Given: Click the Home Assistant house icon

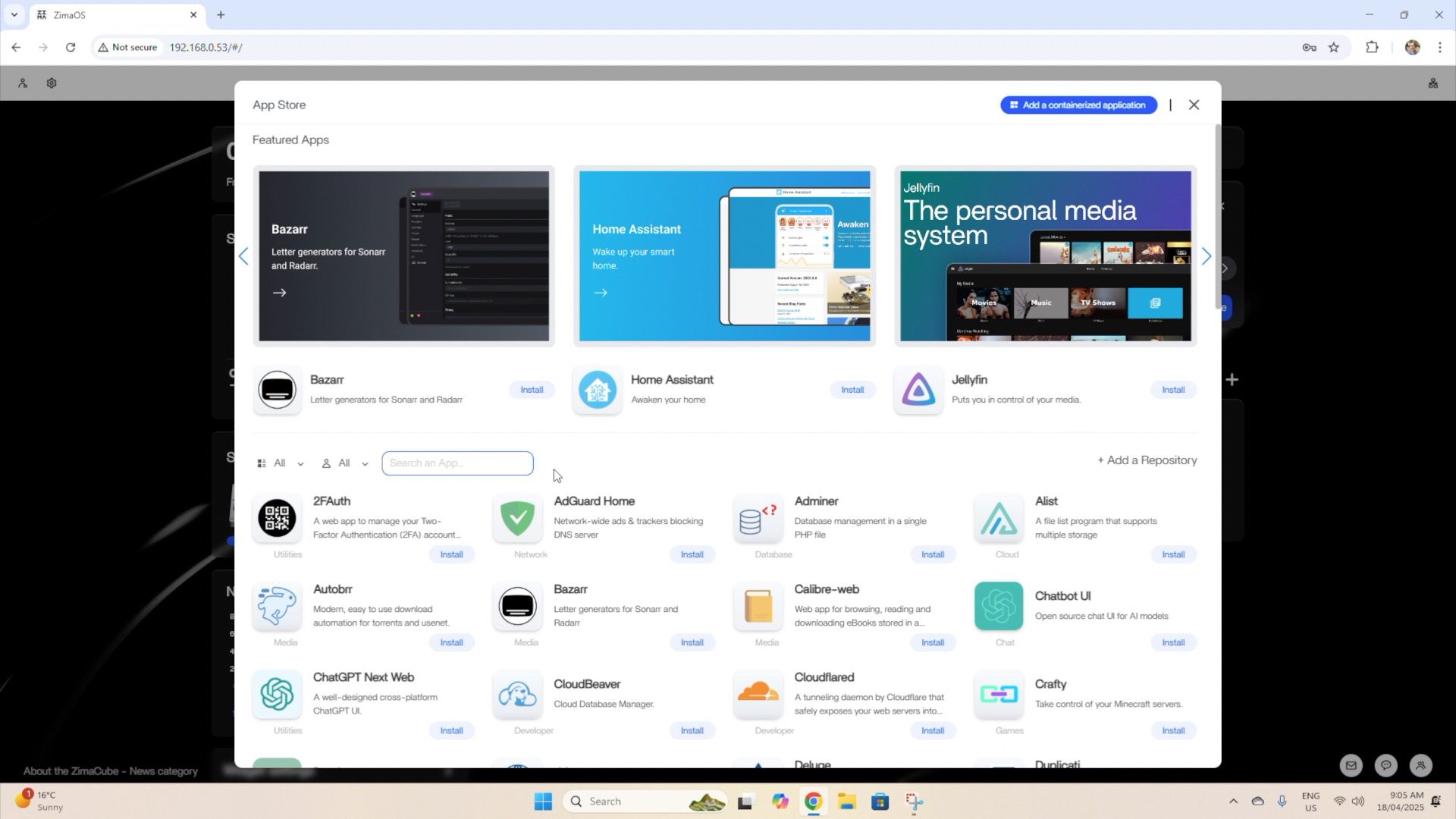Looking at the screenshot, I should click(x=598, y=390).
